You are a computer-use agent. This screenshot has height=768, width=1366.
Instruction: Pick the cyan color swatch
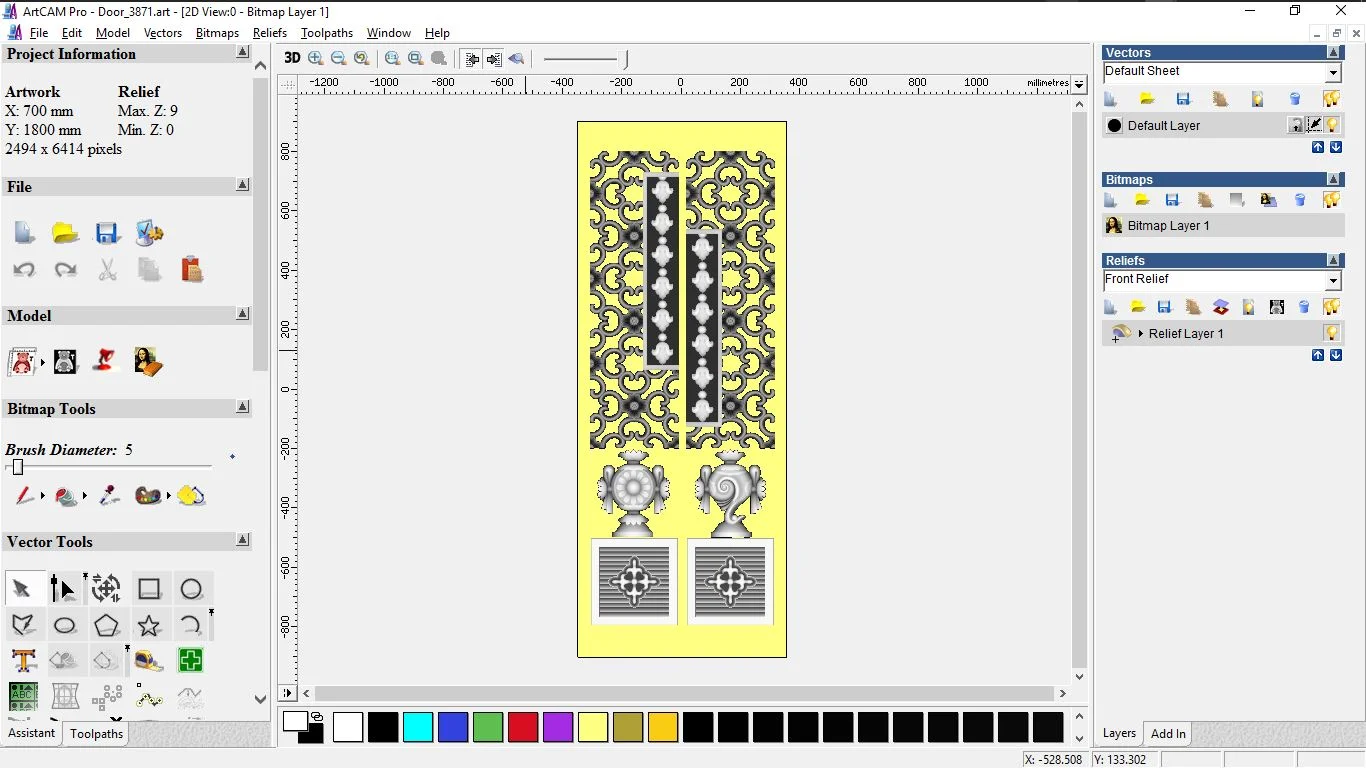click(418, 727)
